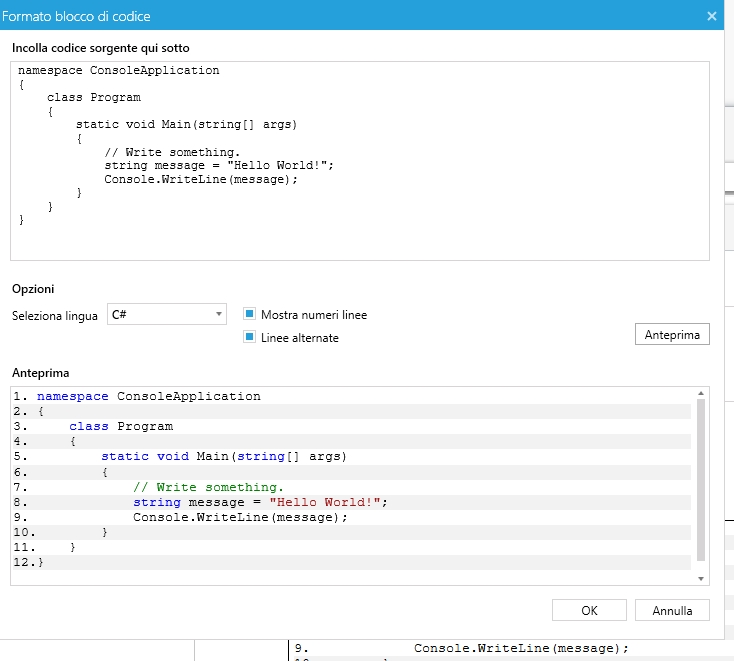Click the Anteprima preview button
The width and height of the screenshot is (734, 661).
pyautogui.click(x=672, y=334)
